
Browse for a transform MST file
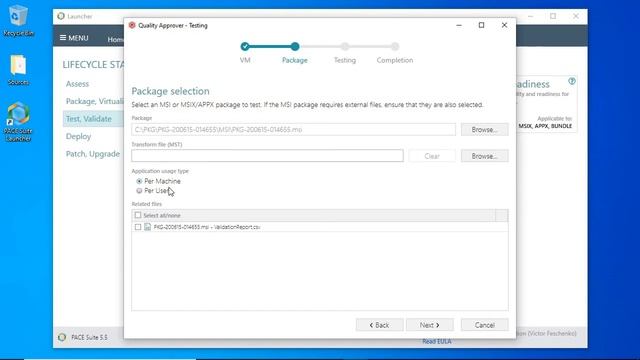click(484, 156)
